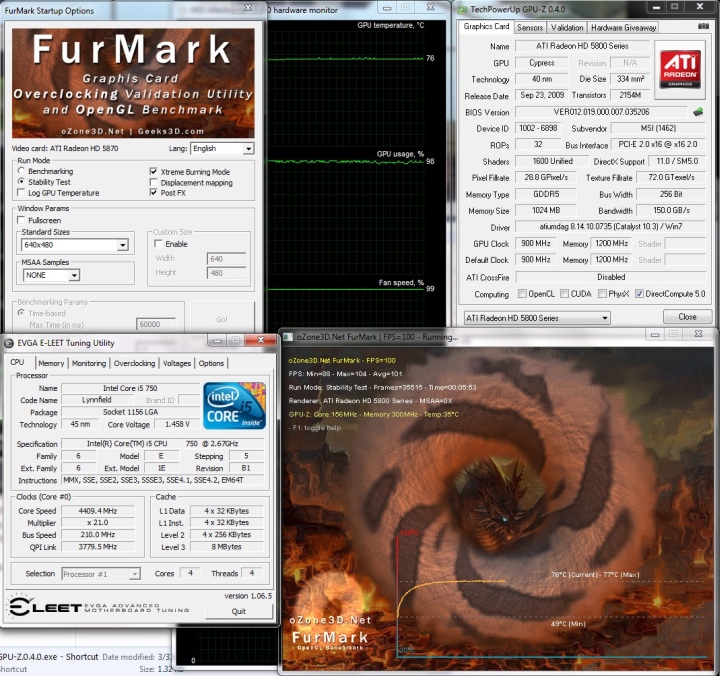Open the Validation tab in GPU-Z
Image resolution: width=720 pixels, height=676 pixels.
click(x=567, y=28)
